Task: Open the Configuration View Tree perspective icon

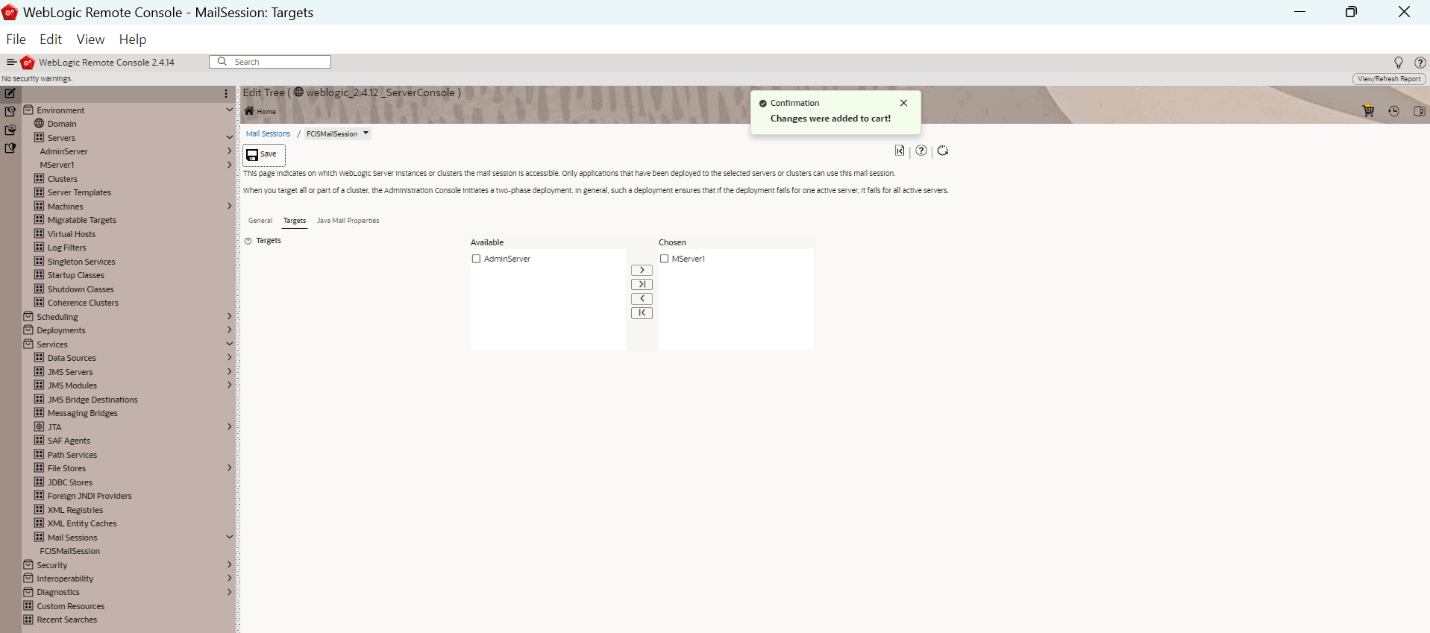Action: pos(10,111)
